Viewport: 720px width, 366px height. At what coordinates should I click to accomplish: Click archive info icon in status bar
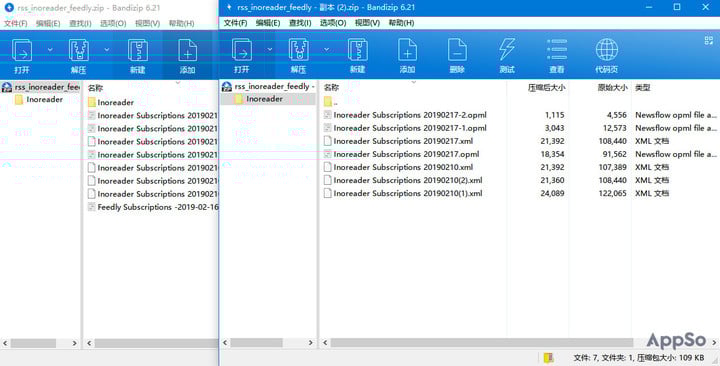click(x=548, y=357)
